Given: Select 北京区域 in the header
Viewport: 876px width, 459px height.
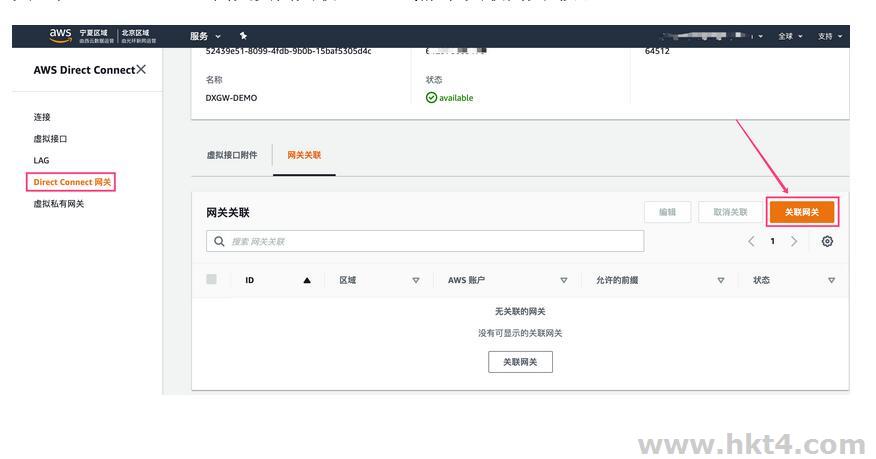Looking at the screenshot, I should pyautogui.click(x=136, y=33).
